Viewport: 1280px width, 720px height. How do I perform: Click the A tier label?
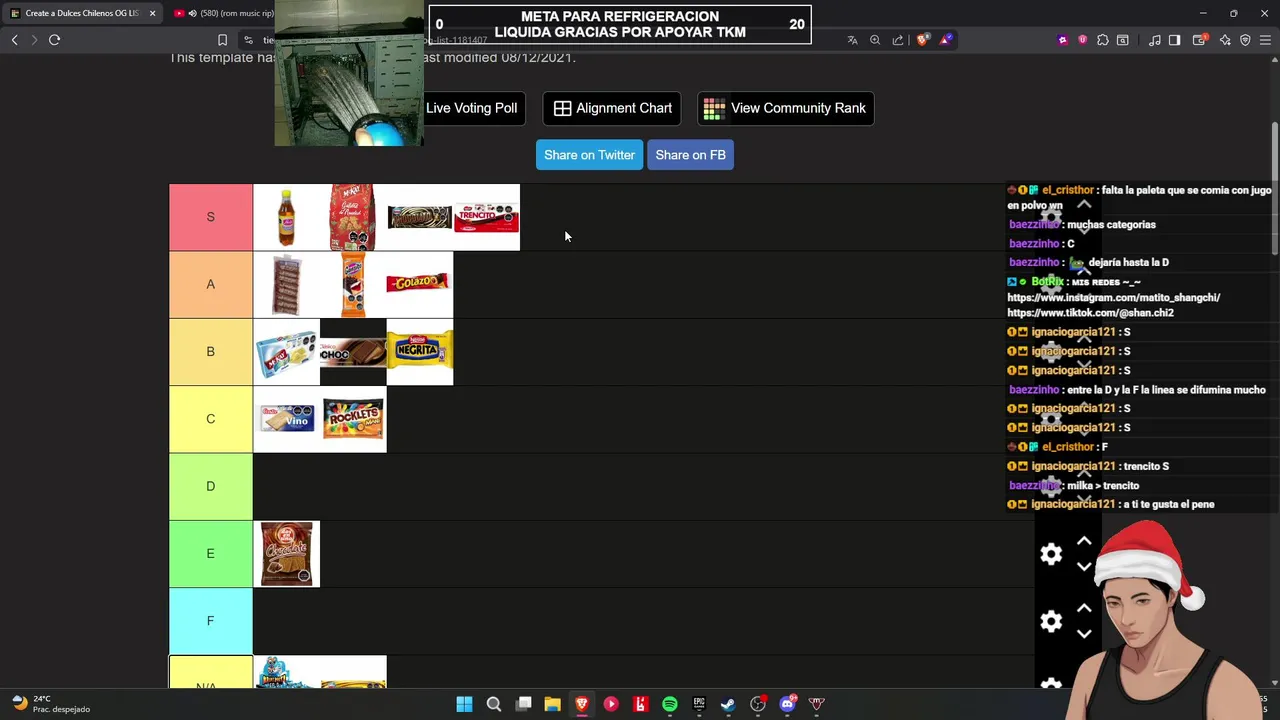[x=211, y=284]
